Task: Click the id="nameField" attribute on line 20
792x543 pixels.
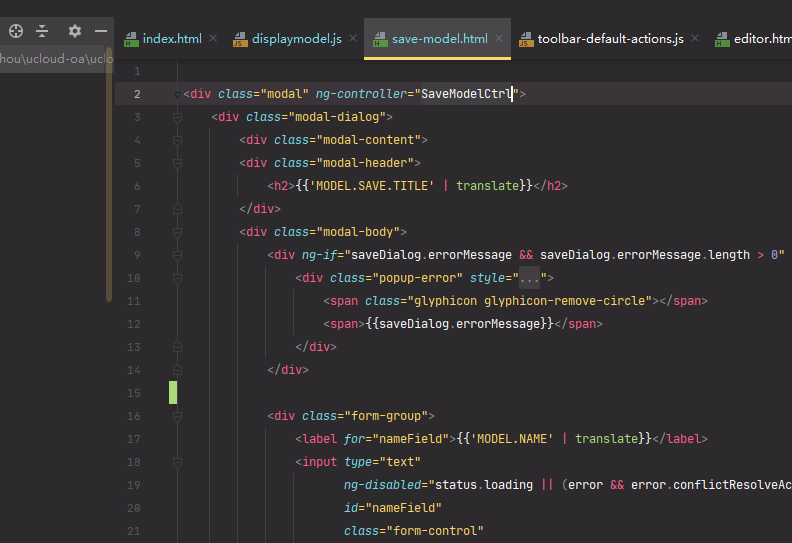Action: click(x=393, y=508)
